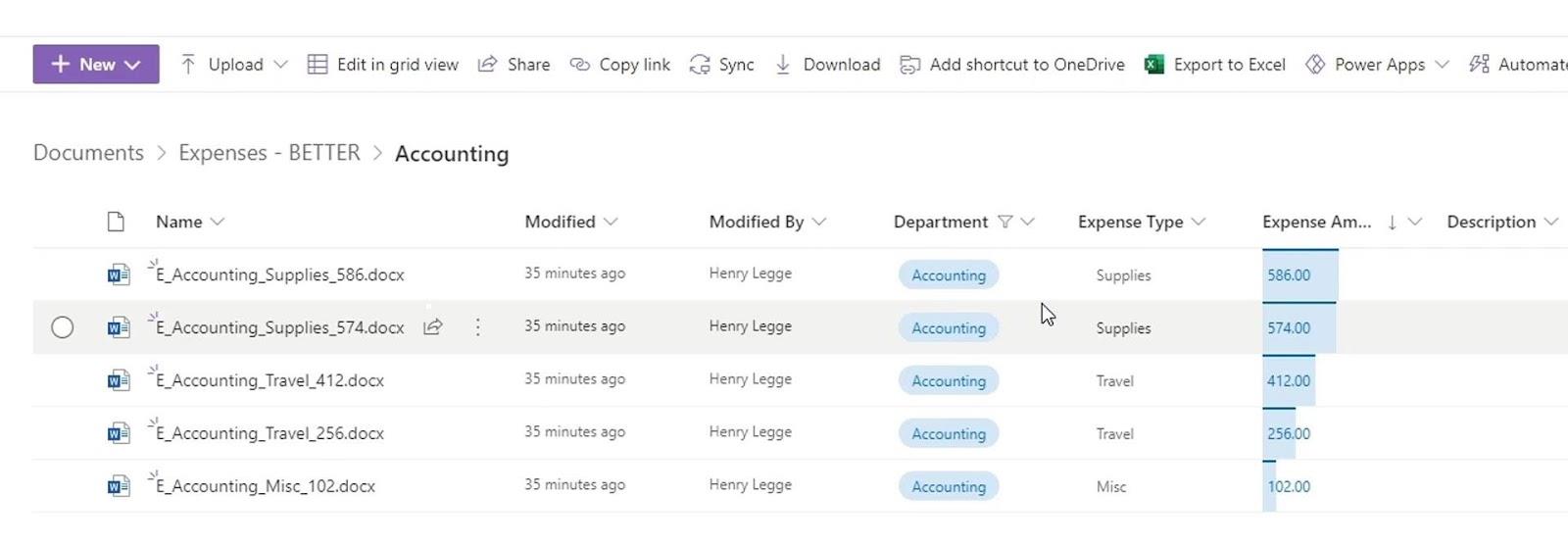Open the Modified column dropdown
This screenshot has height=547, width=1568.
[x=611, y=223]
